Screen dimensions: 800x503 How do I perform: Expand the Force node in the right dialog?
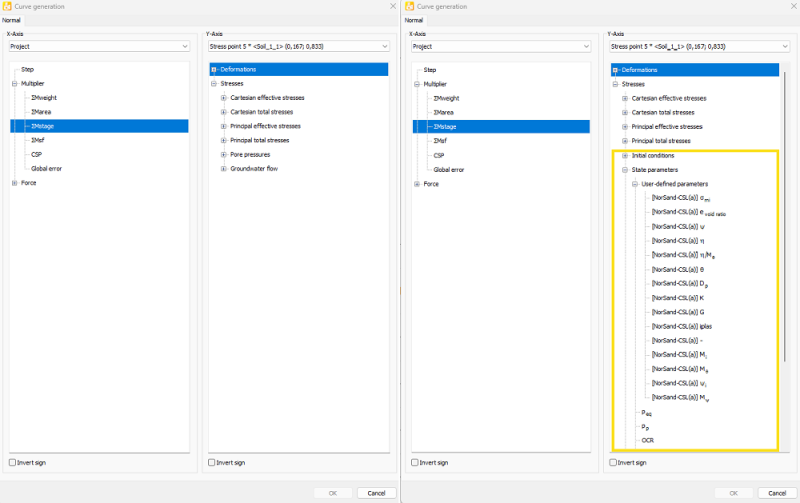pos(416,183)
